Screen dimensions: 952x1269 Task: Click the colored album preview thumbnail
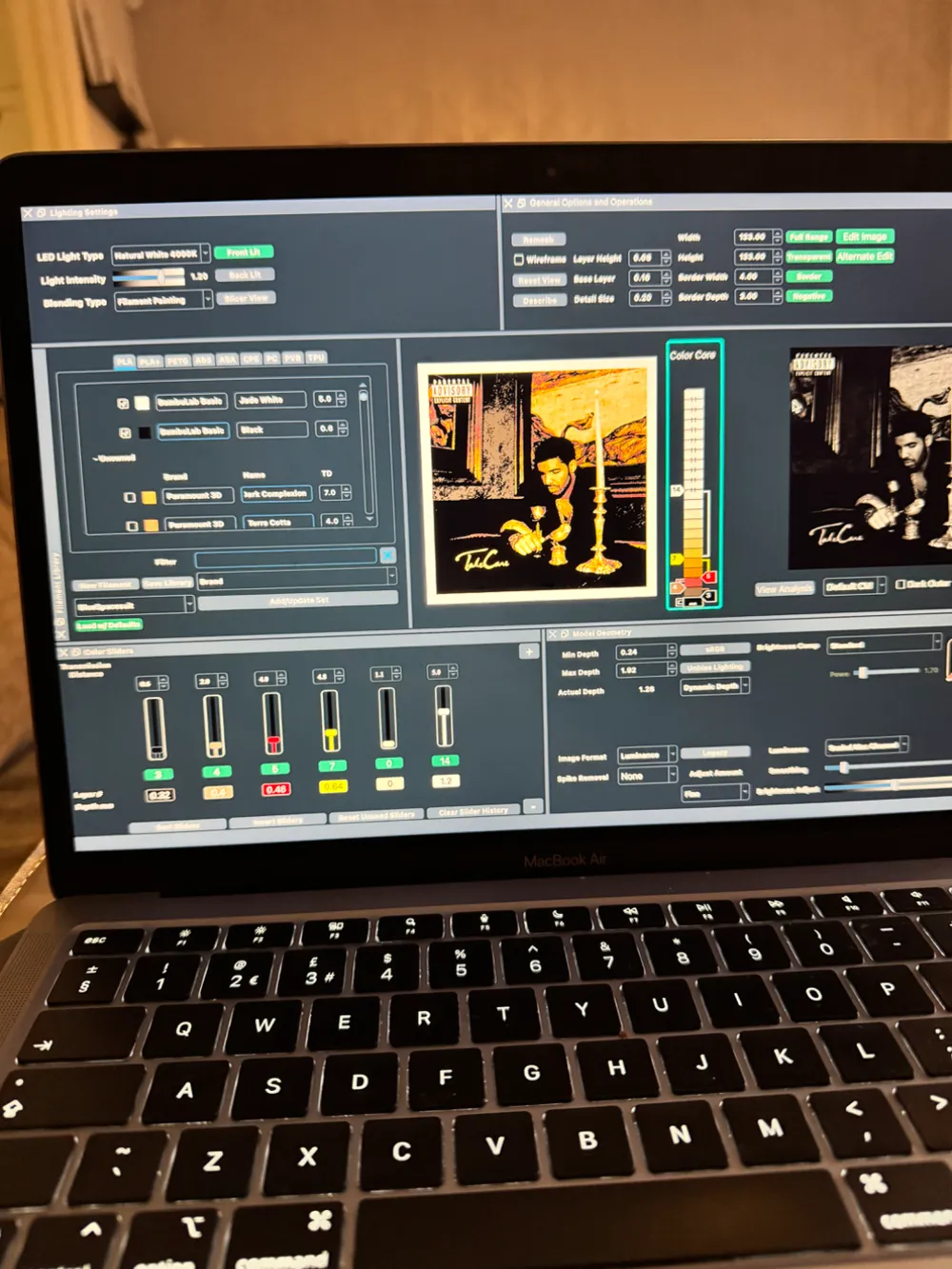[538, 481]
